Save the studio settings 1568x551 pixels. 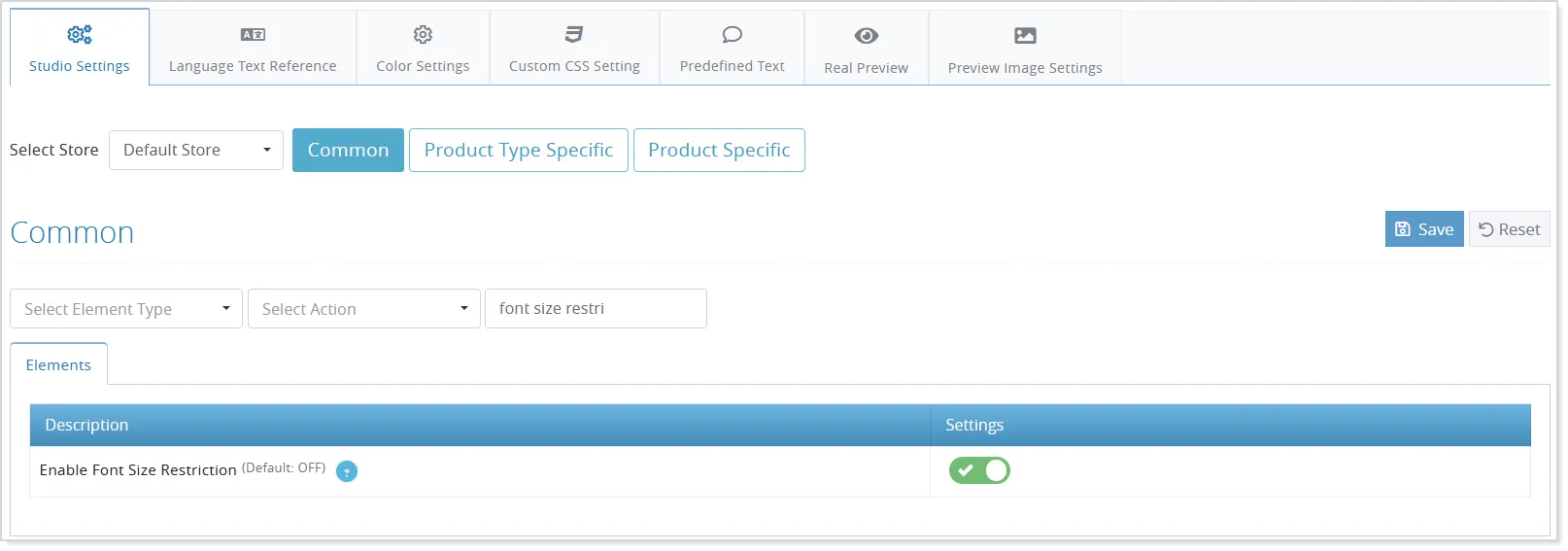pyautogui.click(x=1424, y=229)
